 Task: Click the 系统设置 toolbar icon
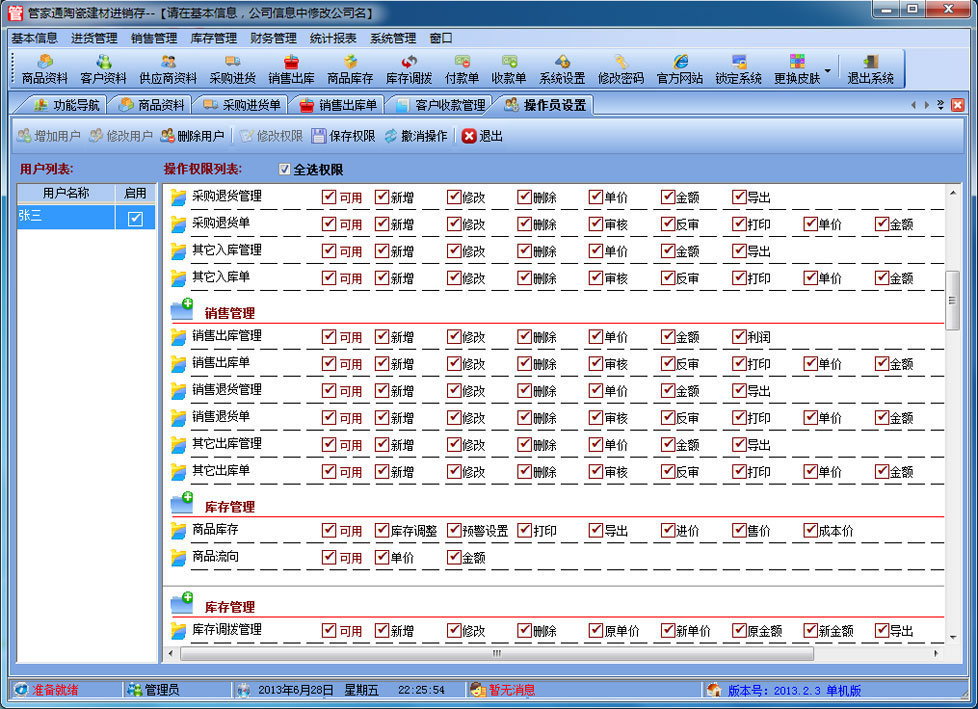pyautogui.click(x=562, y=68)
